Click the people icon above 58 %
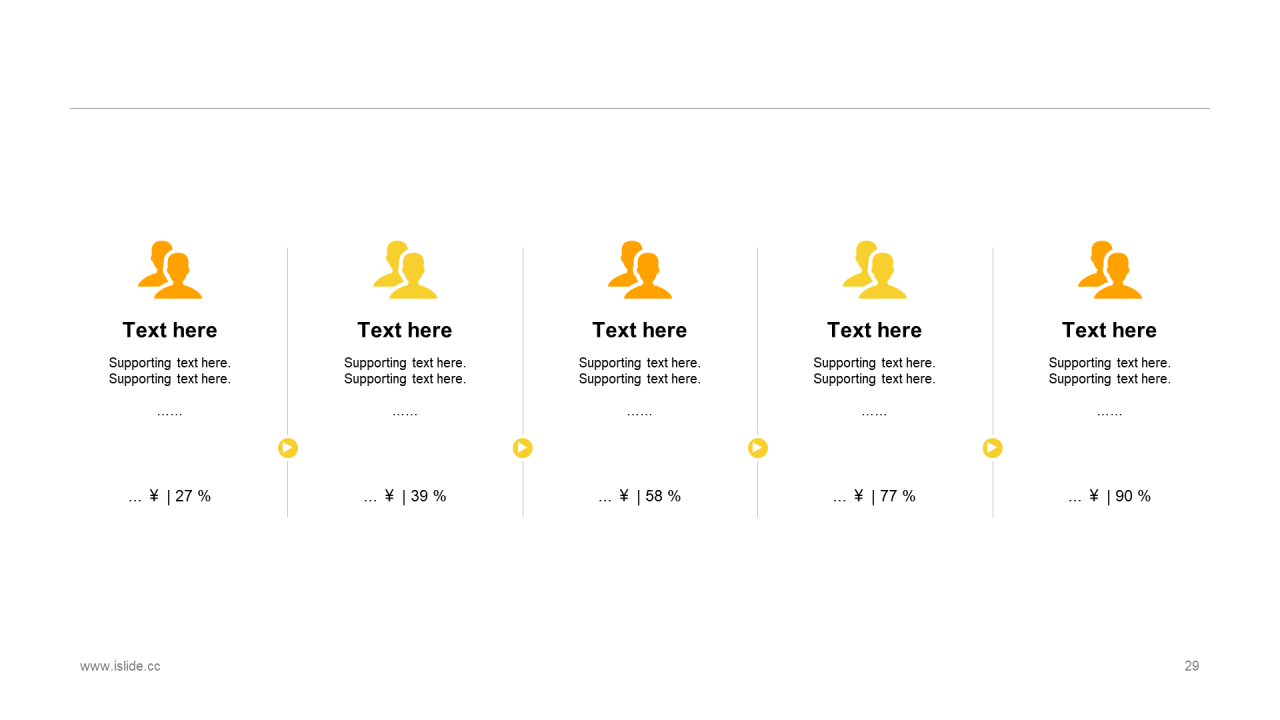This screenshot has width=1280, height=720. pos(640,270)
